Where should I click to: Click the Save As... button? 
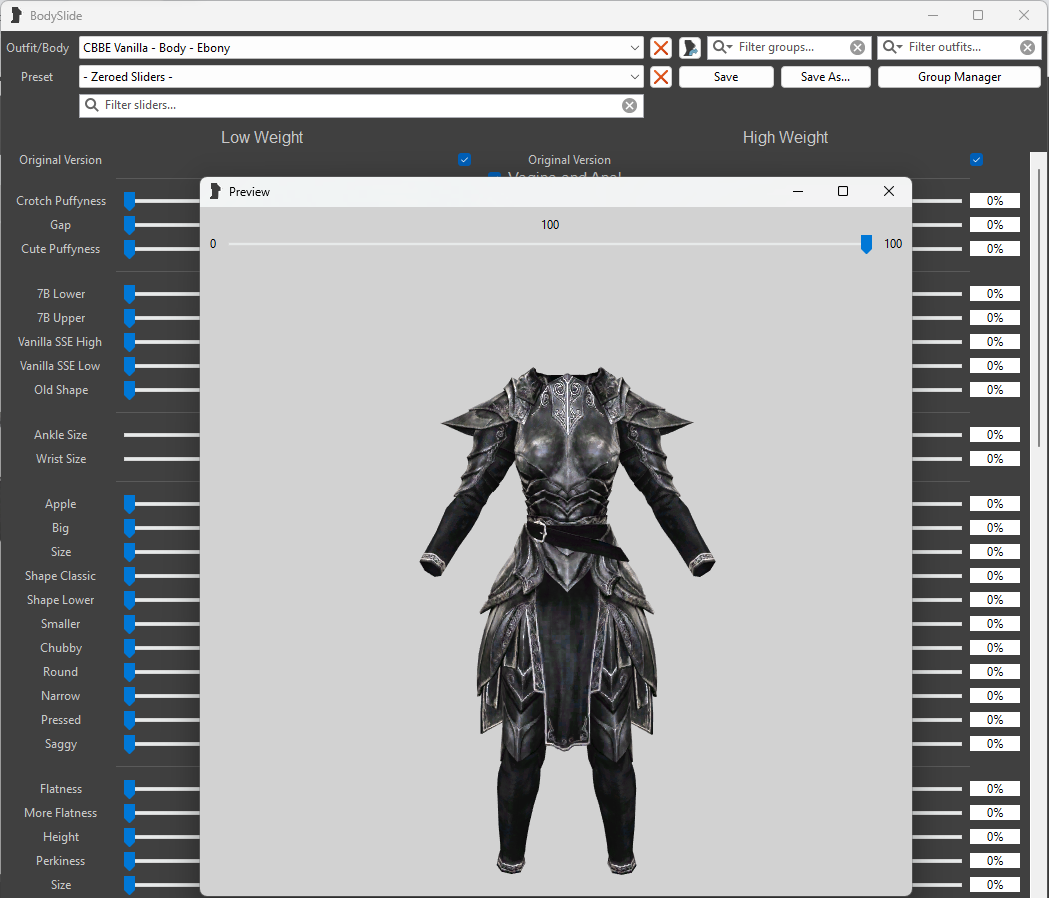826,77
